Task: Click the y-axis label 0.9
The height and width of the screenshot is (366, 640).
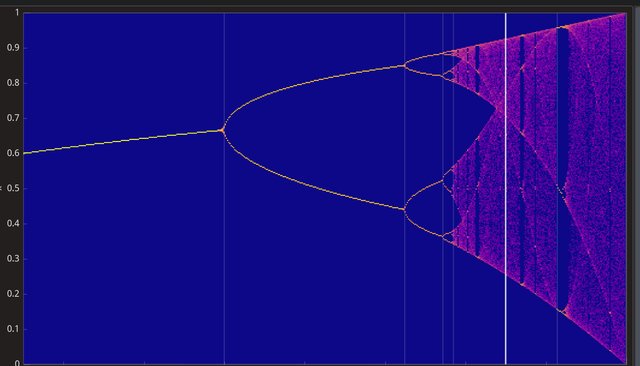Action: tap(13, 48)
